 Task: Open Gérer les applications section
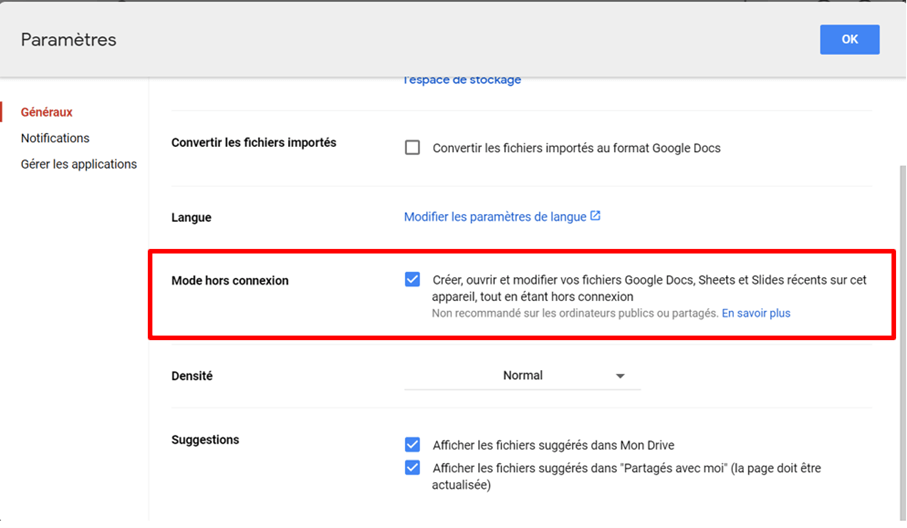tap(79, 164)
